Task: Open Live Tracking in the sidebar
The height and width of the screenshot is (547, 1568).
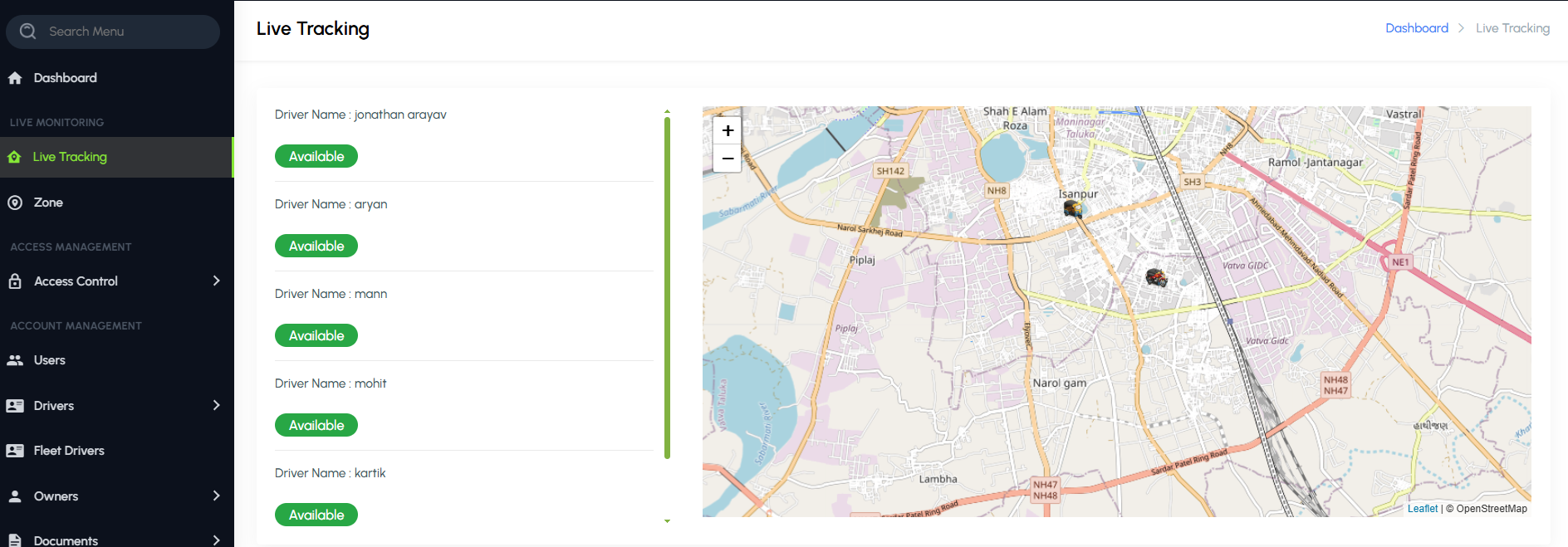Action: 70,157
